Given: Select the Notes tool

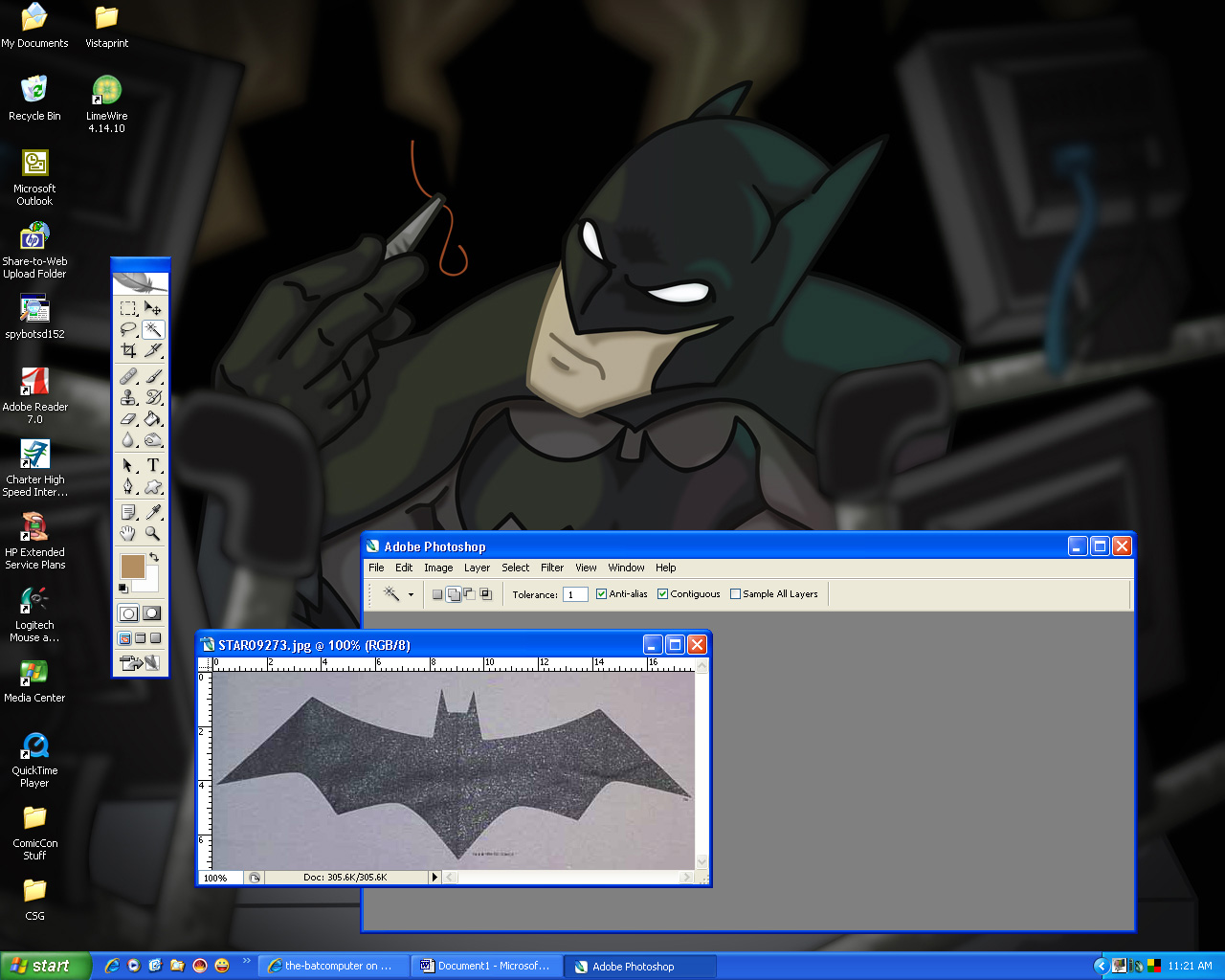Looking at the screenshot, I should 128,512.
